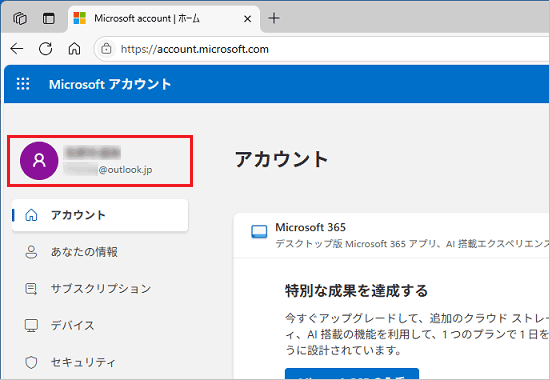
Task: Toggle the vertical tabs icon
Action: coord(48,18)
